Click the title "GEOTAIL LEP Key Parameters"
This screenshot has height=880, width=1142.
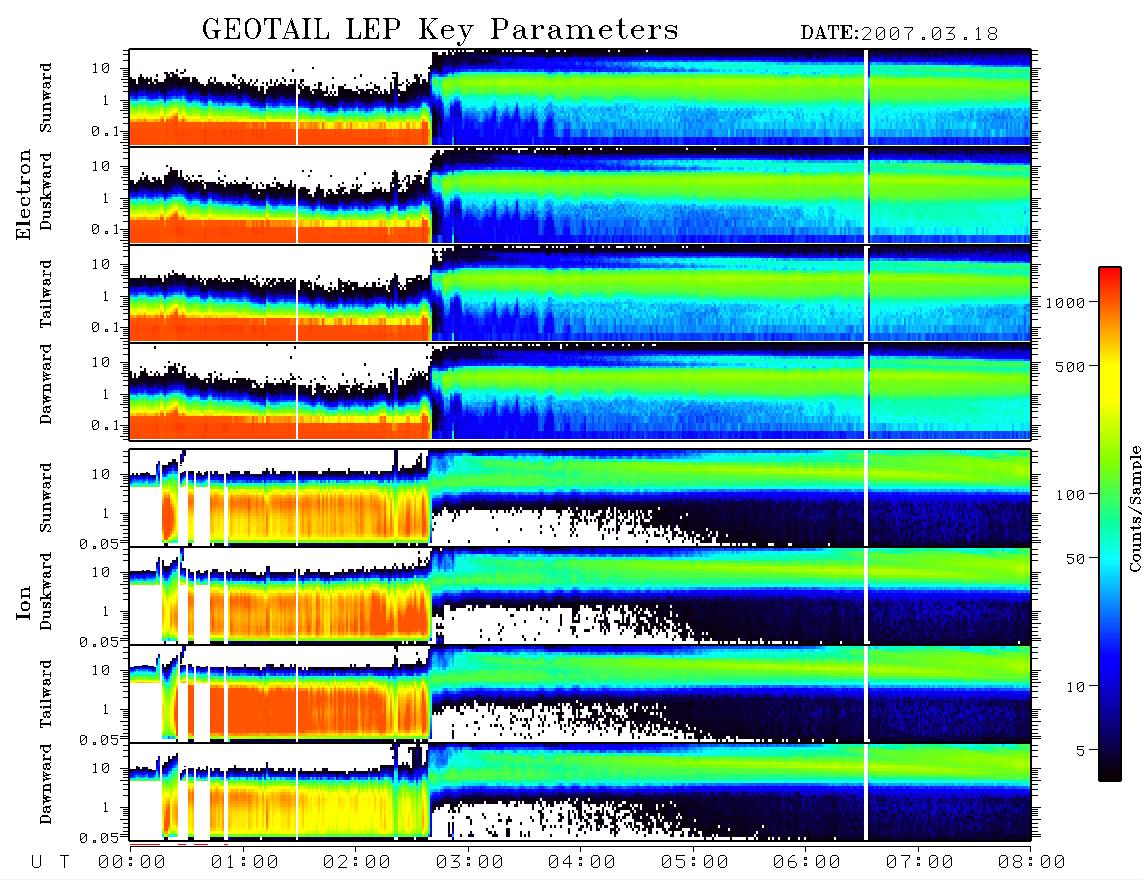[440, 30]
